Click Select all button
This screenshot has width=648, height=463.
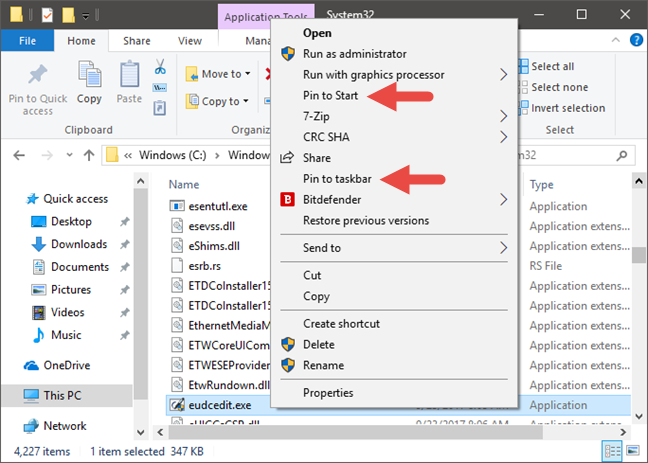point(547,66)
